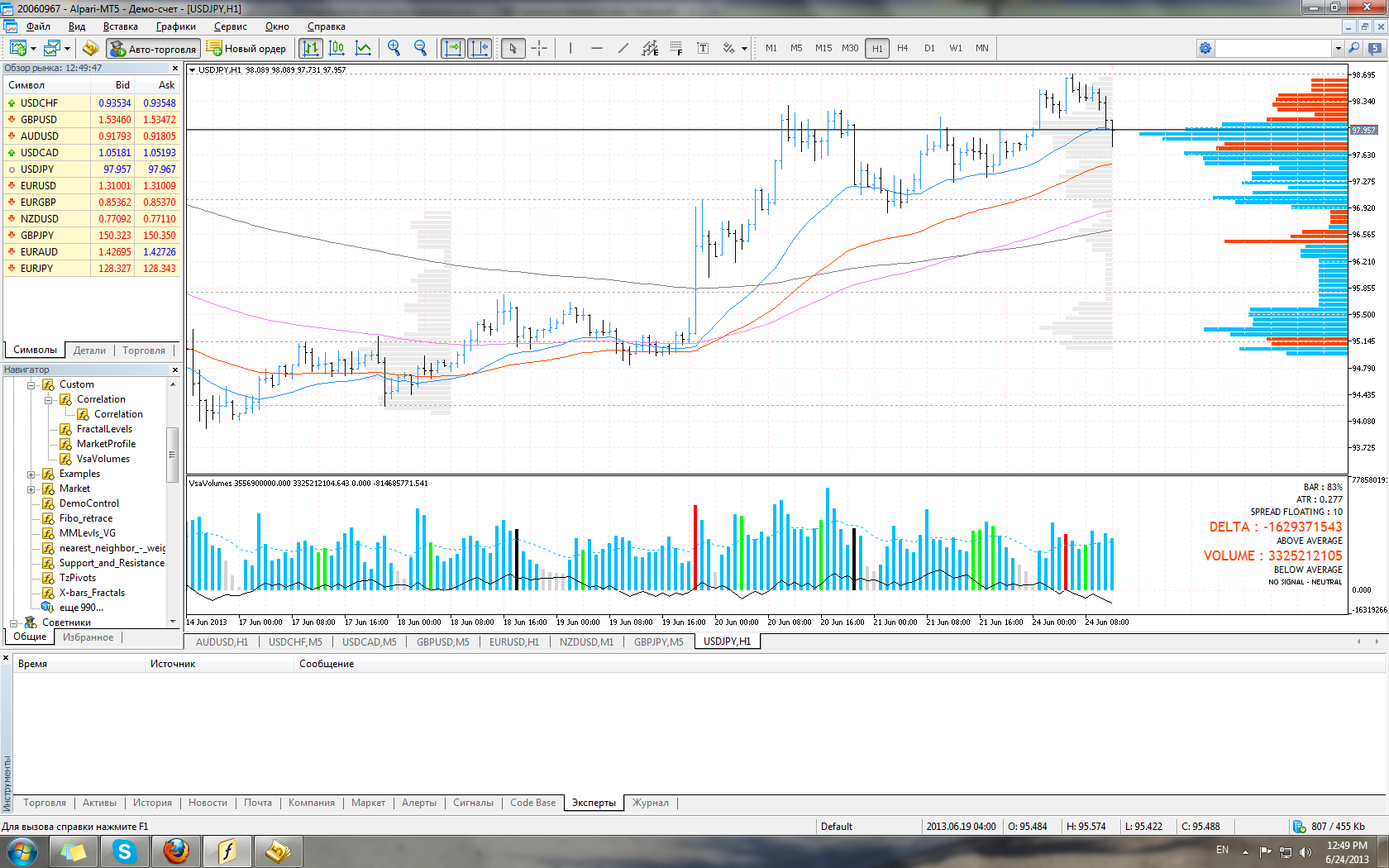This screenshot has width=1389, height=868.
Task: Zoom out on the chart
Action: point(421,48)
